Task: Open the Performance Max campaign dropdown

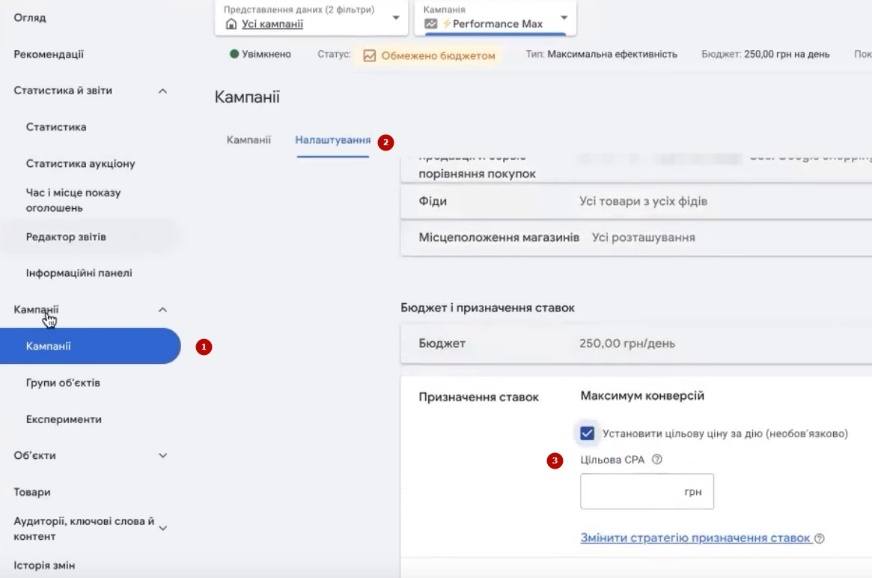Action: 565,17
